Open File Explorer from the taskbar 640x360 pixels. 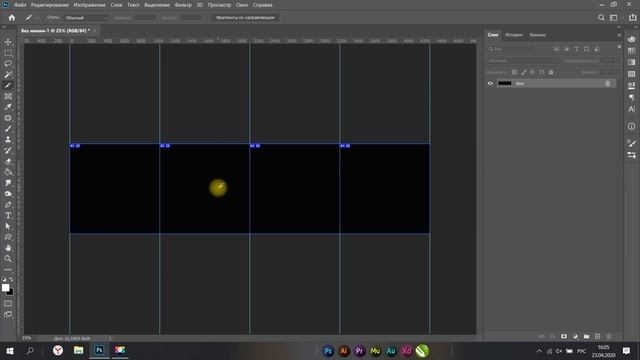click(78, 350)
